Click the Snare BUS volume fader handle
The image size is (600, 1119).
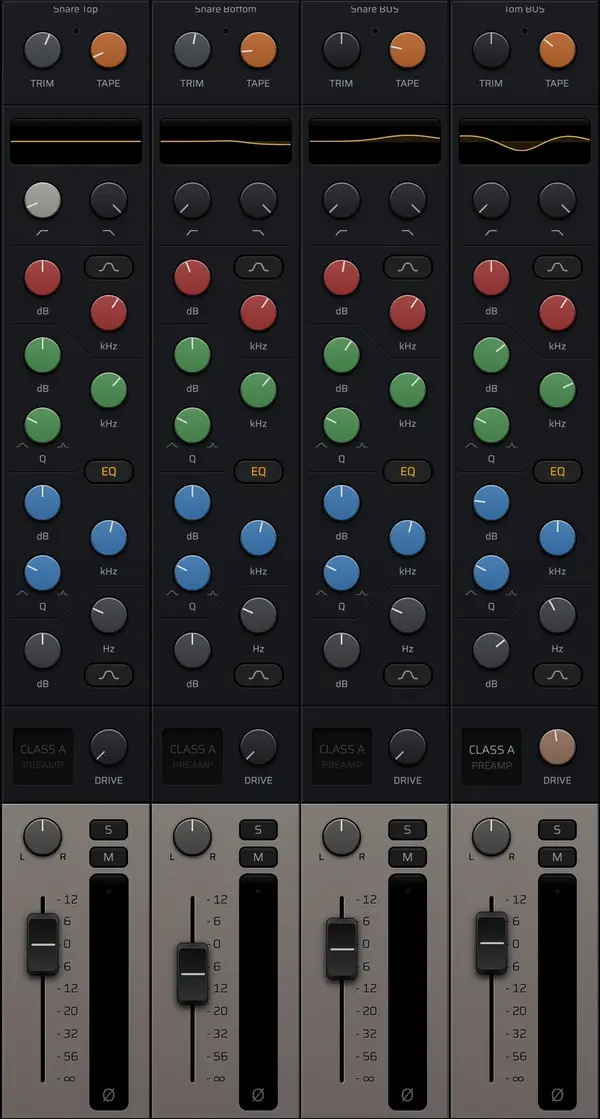(x=342, y=949)
